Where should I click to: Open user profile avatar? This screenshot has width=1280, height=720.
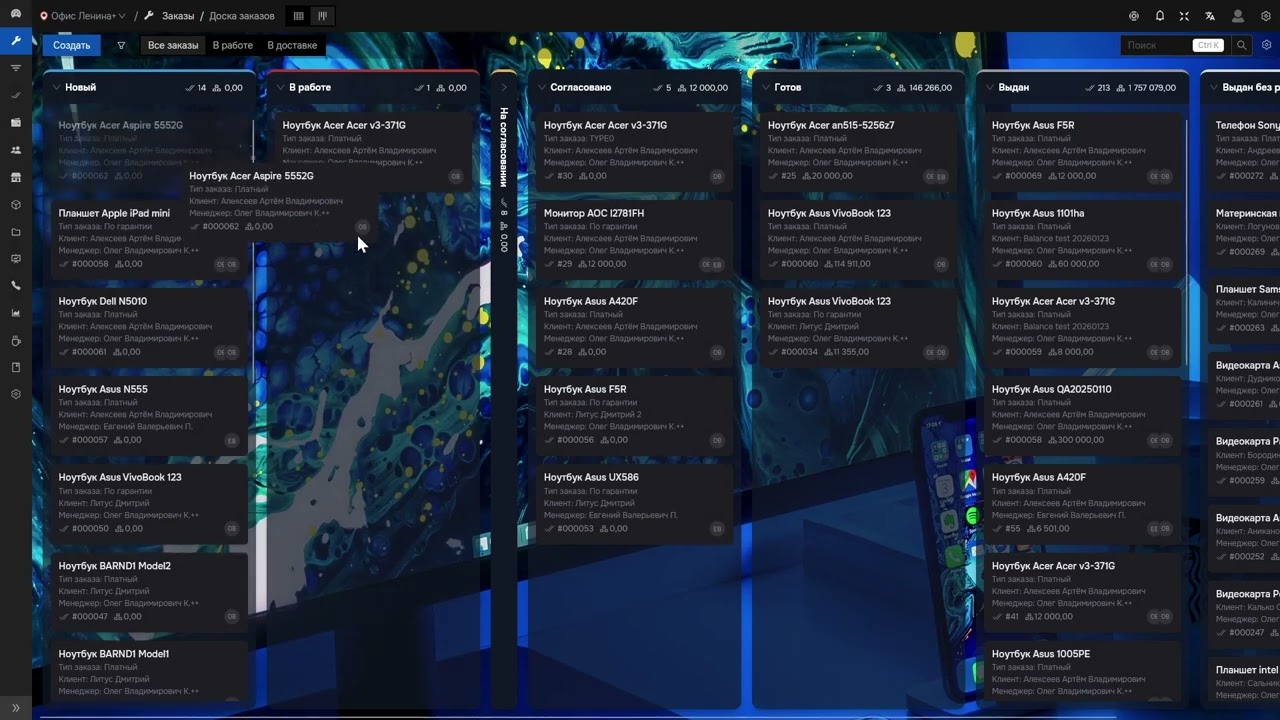[x=1238, y=16]
